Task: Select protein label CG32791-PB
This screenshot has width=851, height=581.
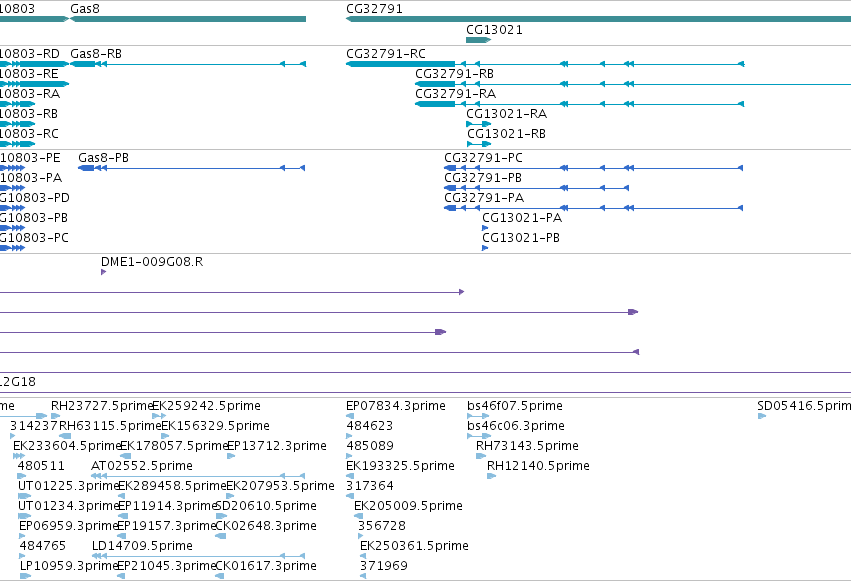Action: coord(482,178)
